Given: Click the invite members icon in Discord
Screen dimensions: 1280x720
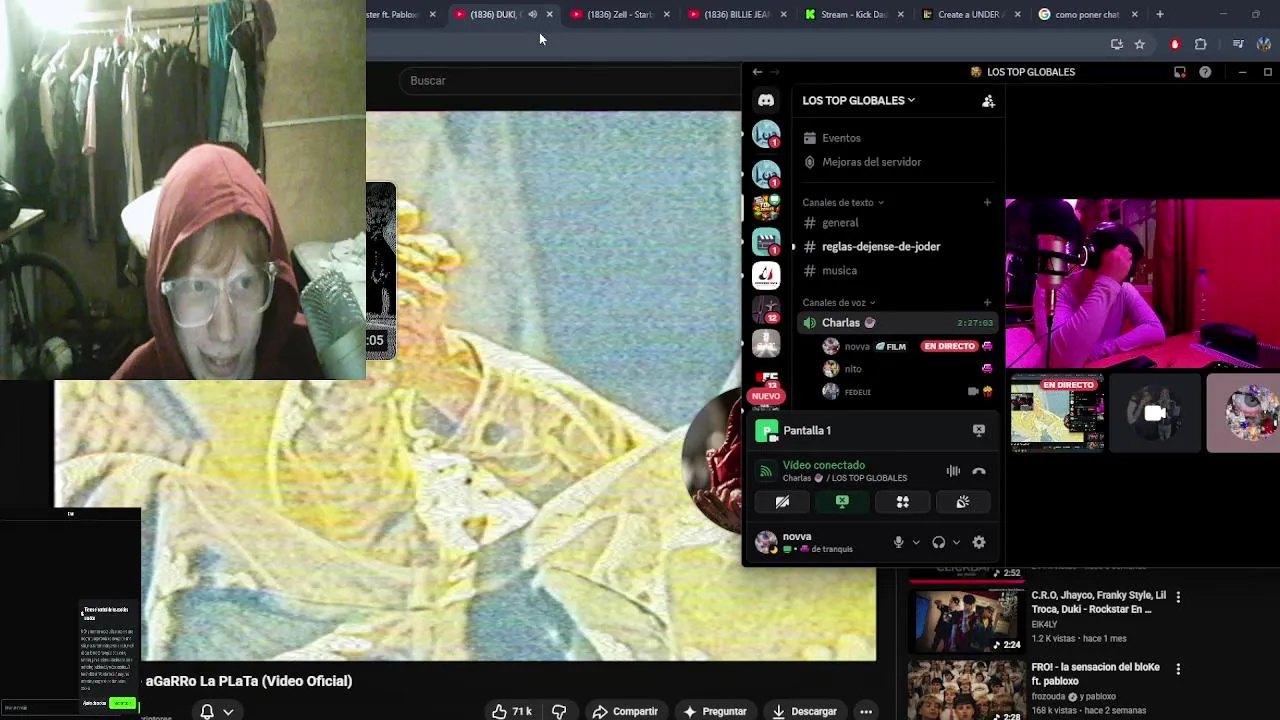Looking at the screenshot, I should (x=988, y=101).
